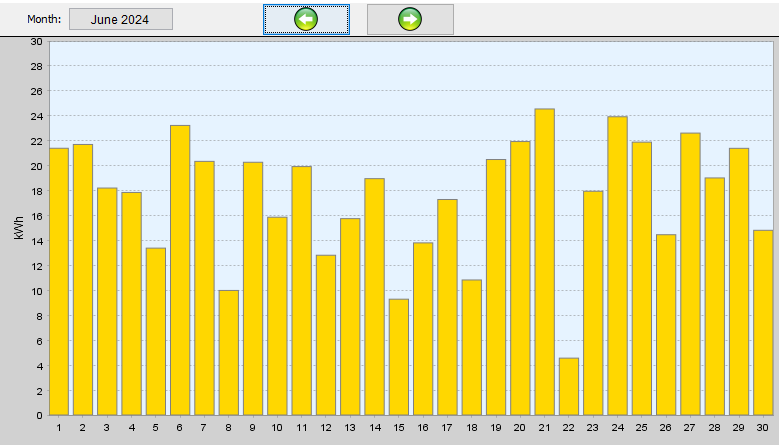
Task: Select the bar for day 30
Action: click(x=764, y=323)
